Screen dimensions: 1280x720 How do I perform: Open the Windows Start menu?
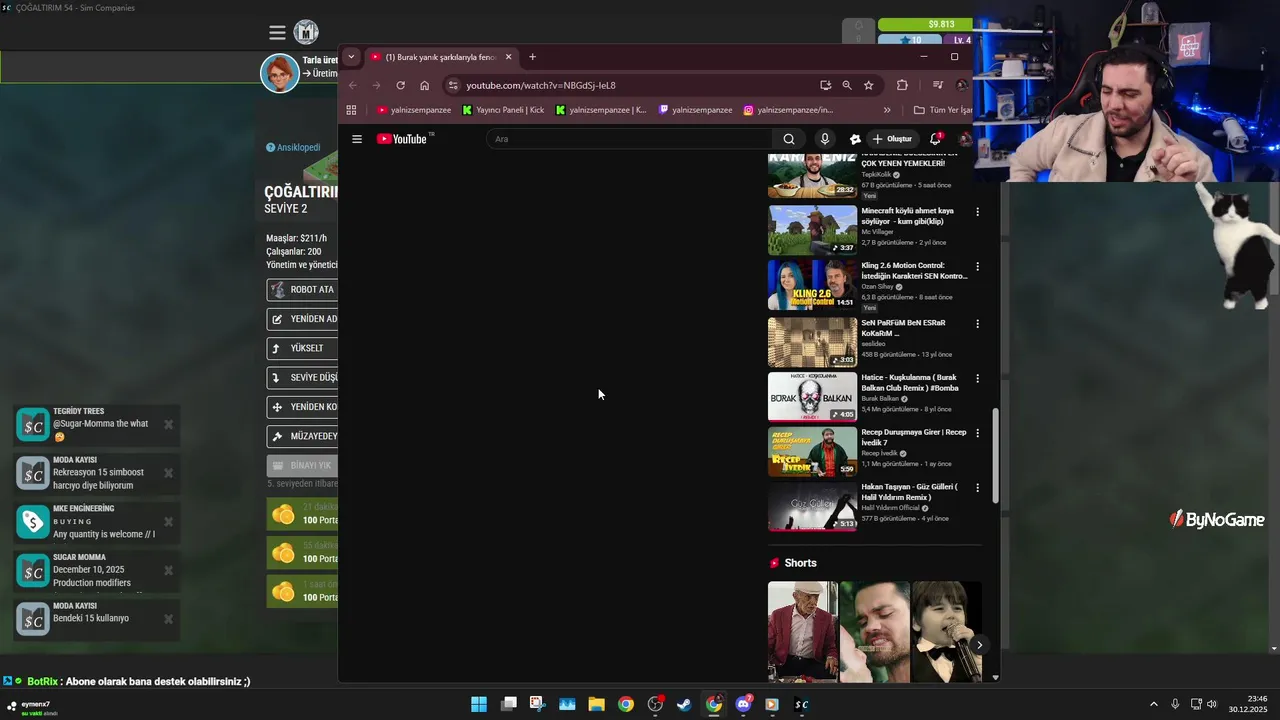tap(479, 704)
